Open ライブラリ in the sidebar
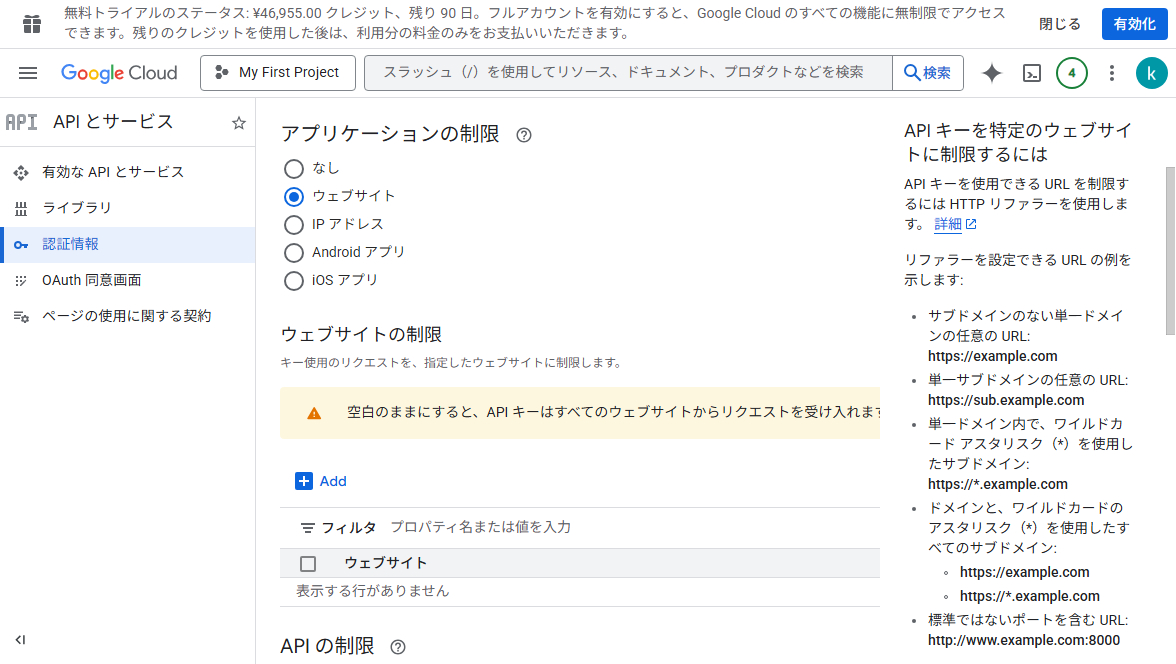 point(77,208)
